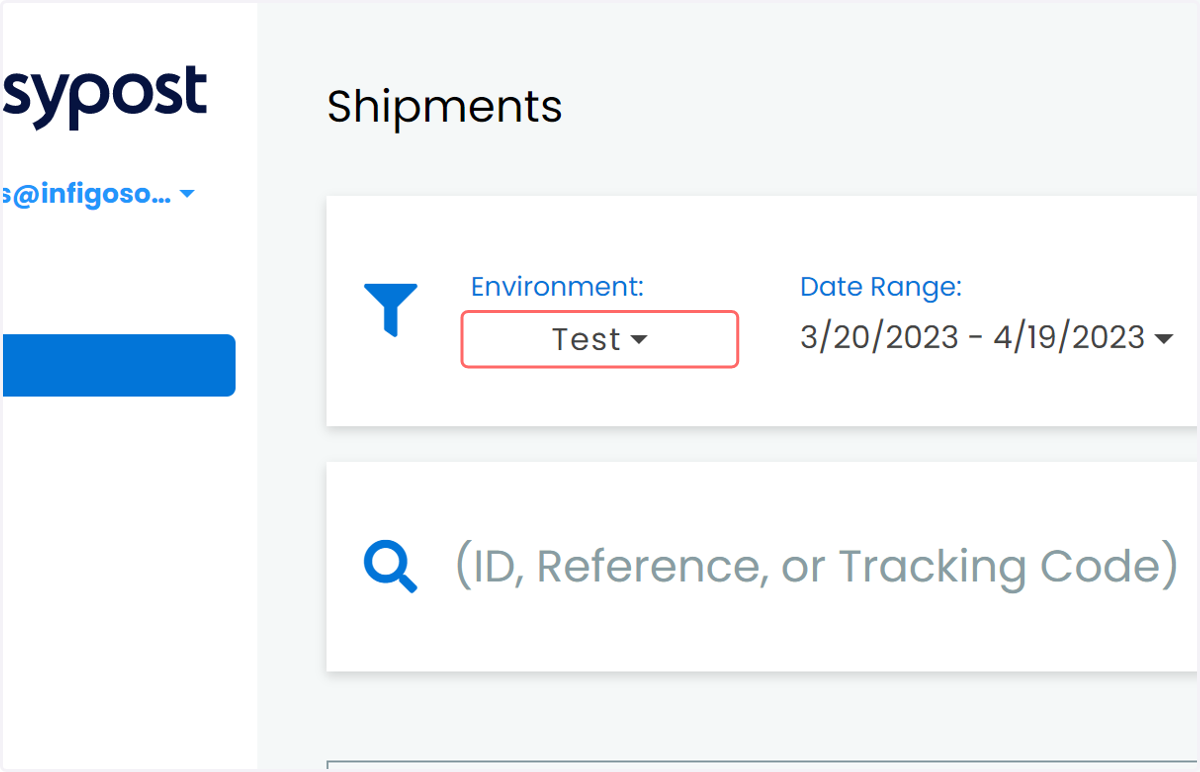The width and height of the screenshot is (1200, 772).
Task: Select the word Test in environment selector
Action: (587, 339)
